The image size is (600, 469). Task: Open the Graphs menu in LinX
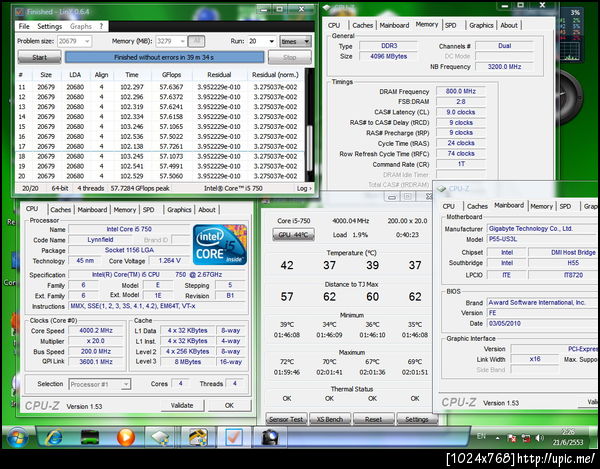[81, 26]
